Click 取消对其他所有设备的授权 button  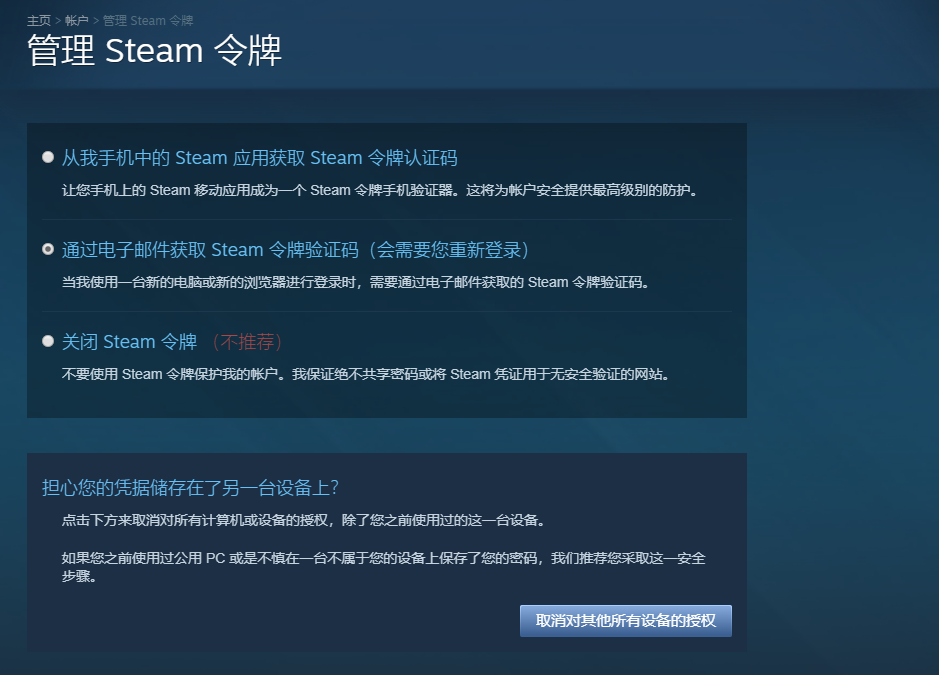[625, 620]
